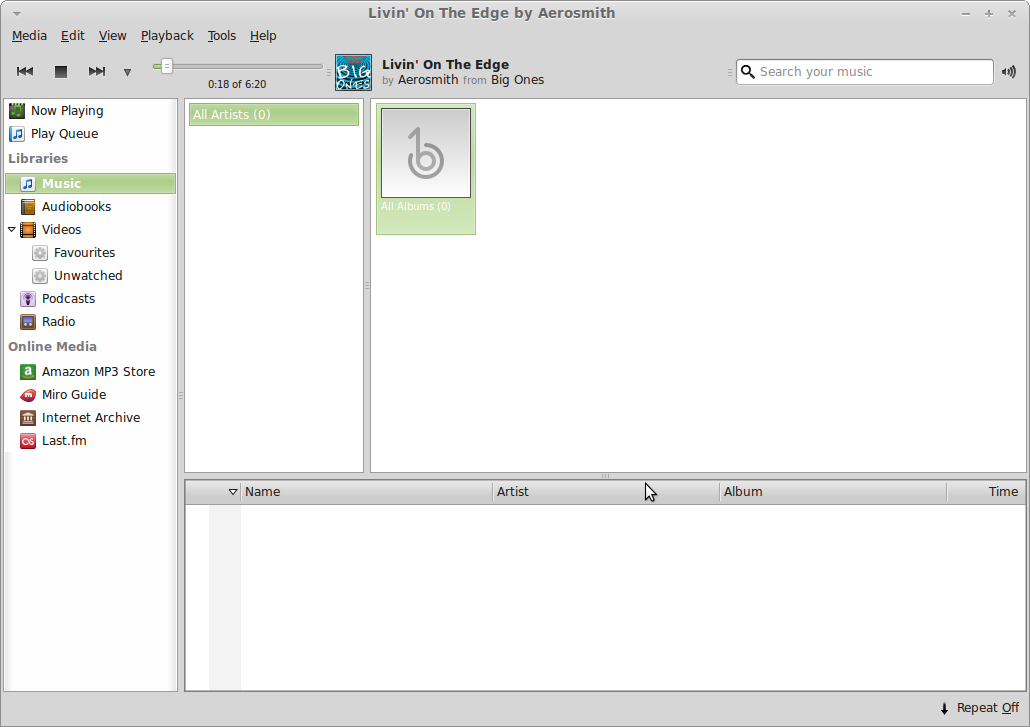Screen dimensions: 1030x727
Task: Open the Help menu
Action: coord(263,35)
